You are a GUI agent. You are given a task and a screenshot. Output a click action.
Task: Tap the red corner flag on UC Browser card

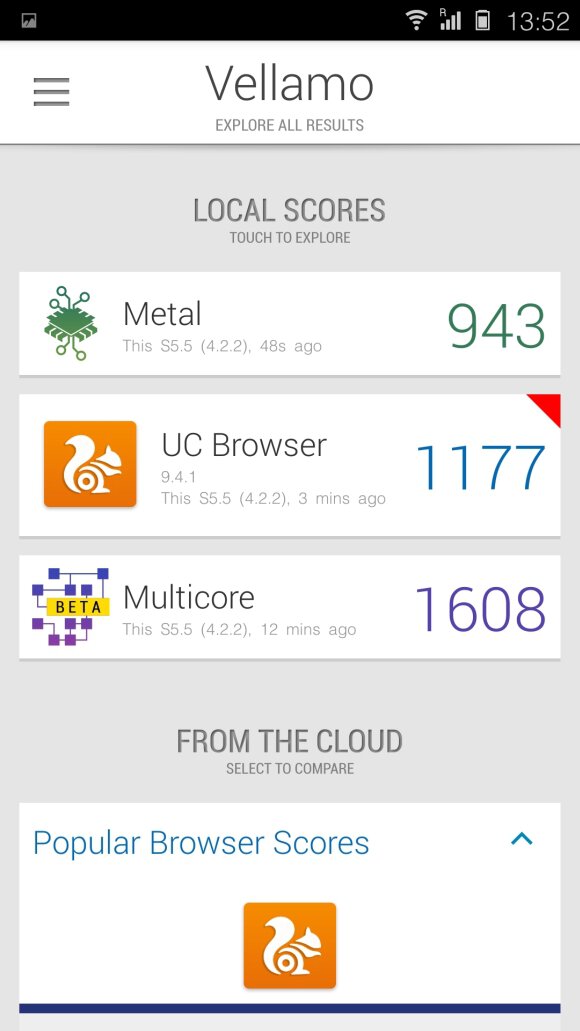[548, 406]
